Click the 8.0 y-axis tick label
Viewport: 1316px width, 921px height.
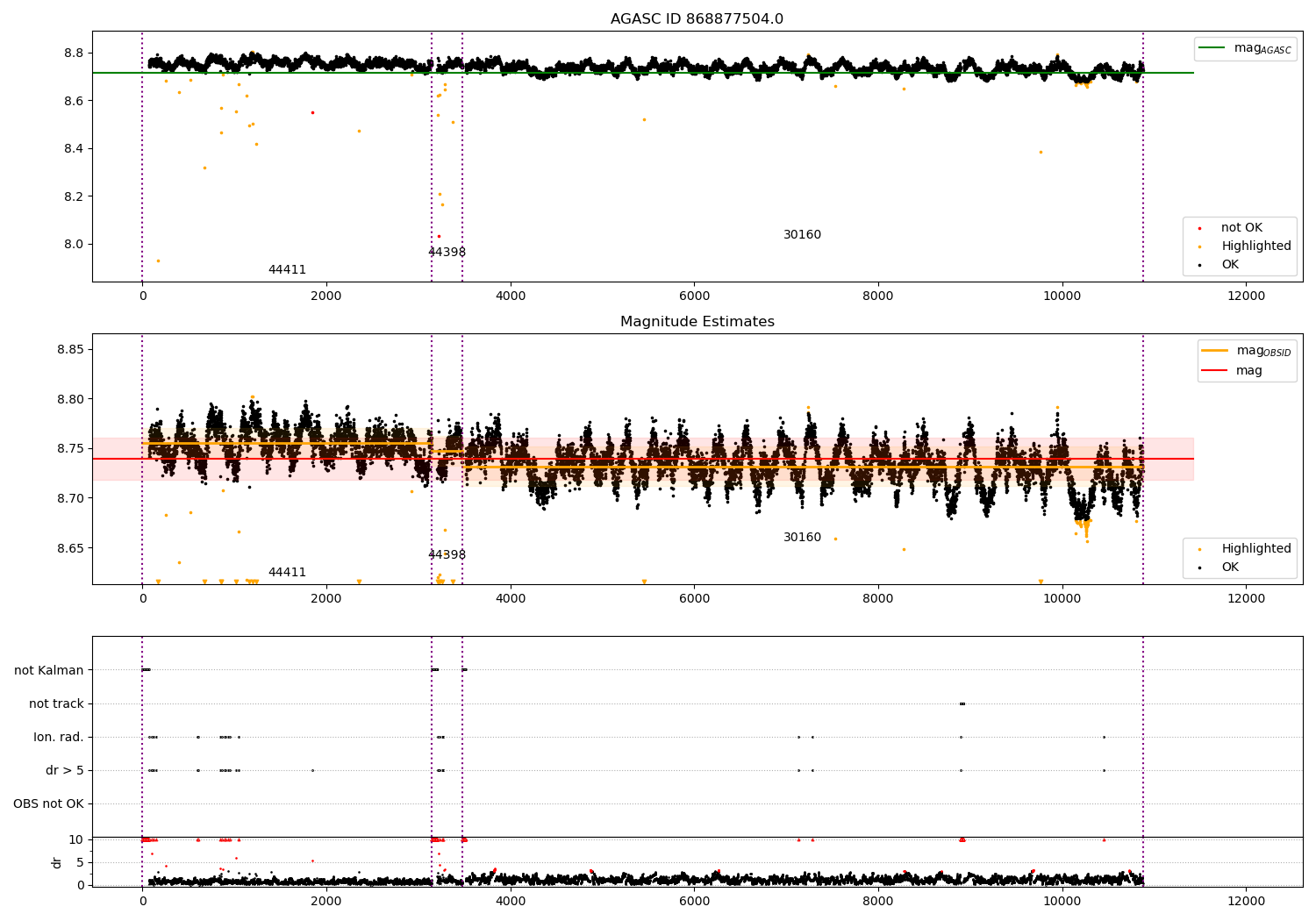pos(74,244)
